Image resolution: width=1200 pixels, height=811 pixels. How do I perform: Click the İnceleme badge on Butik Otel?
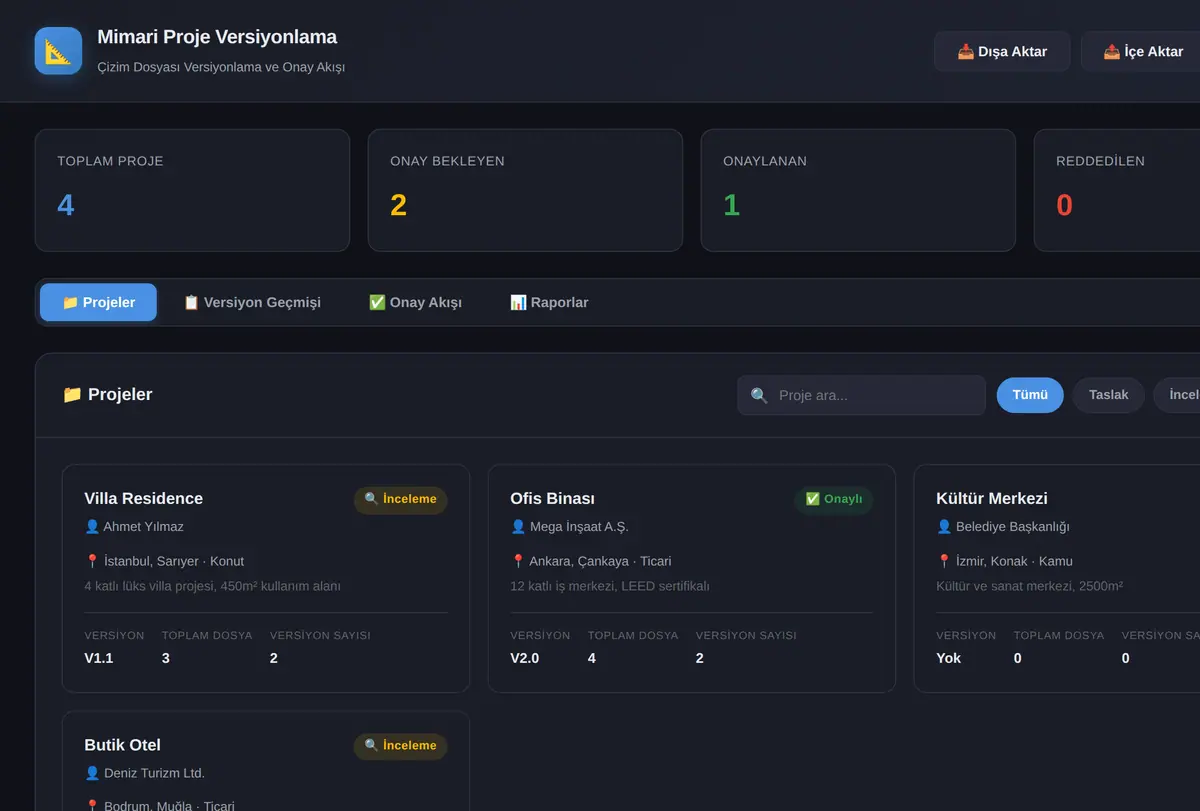tap(400, 746)
